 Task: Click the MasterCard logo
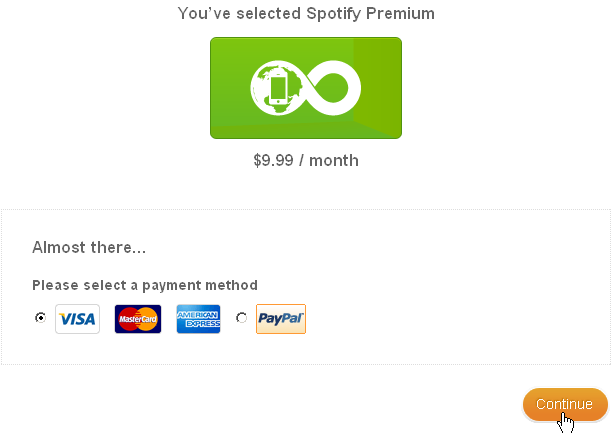[x=138, y=319]
